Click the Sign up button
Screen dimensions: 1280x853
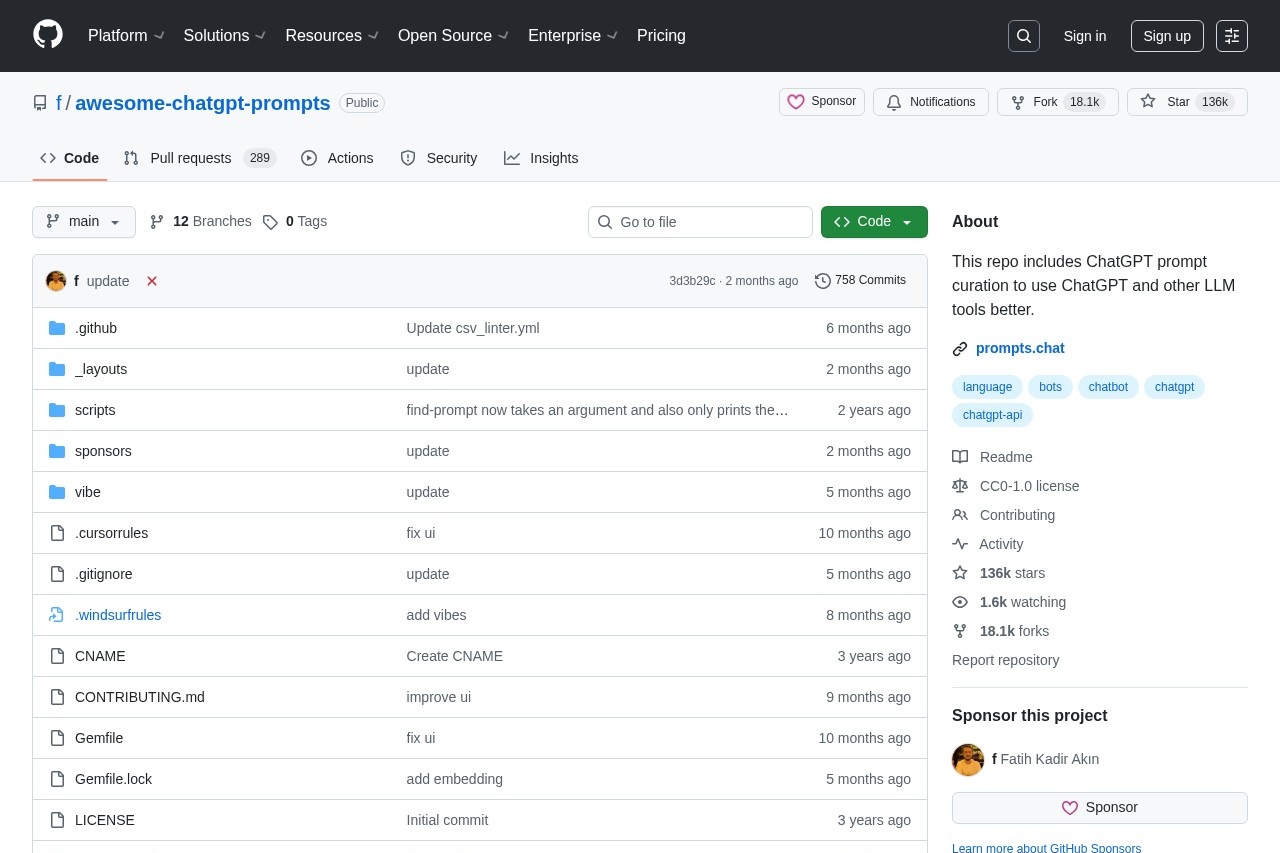tap(1166, 36)
